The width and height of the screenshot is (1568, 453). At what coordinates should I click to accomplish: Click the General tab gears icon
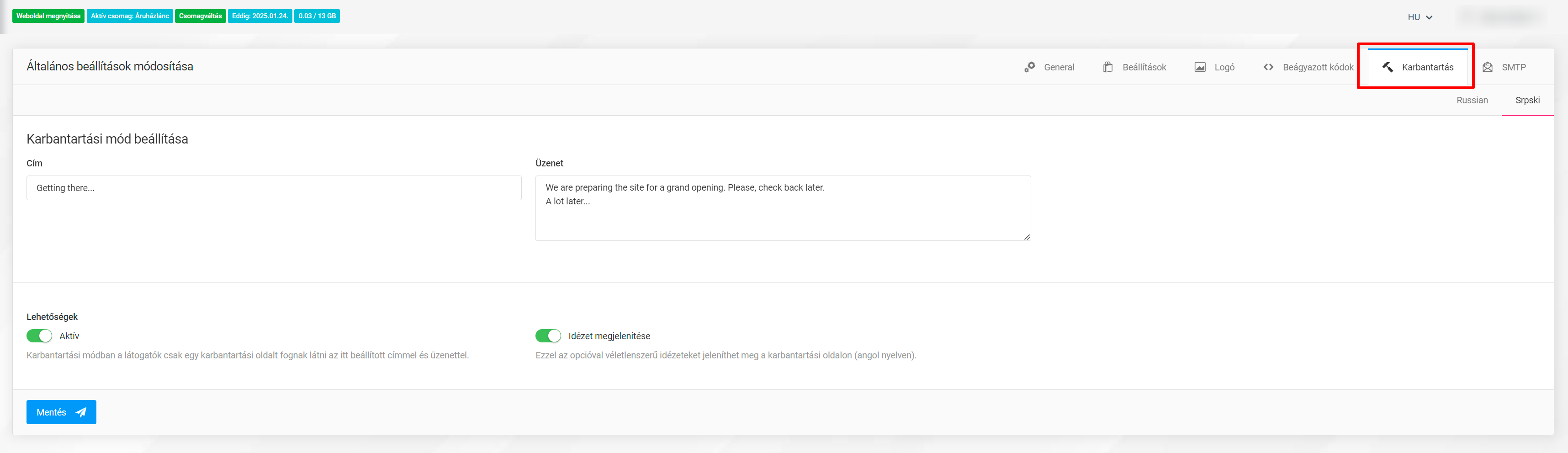click(1029, 67)
